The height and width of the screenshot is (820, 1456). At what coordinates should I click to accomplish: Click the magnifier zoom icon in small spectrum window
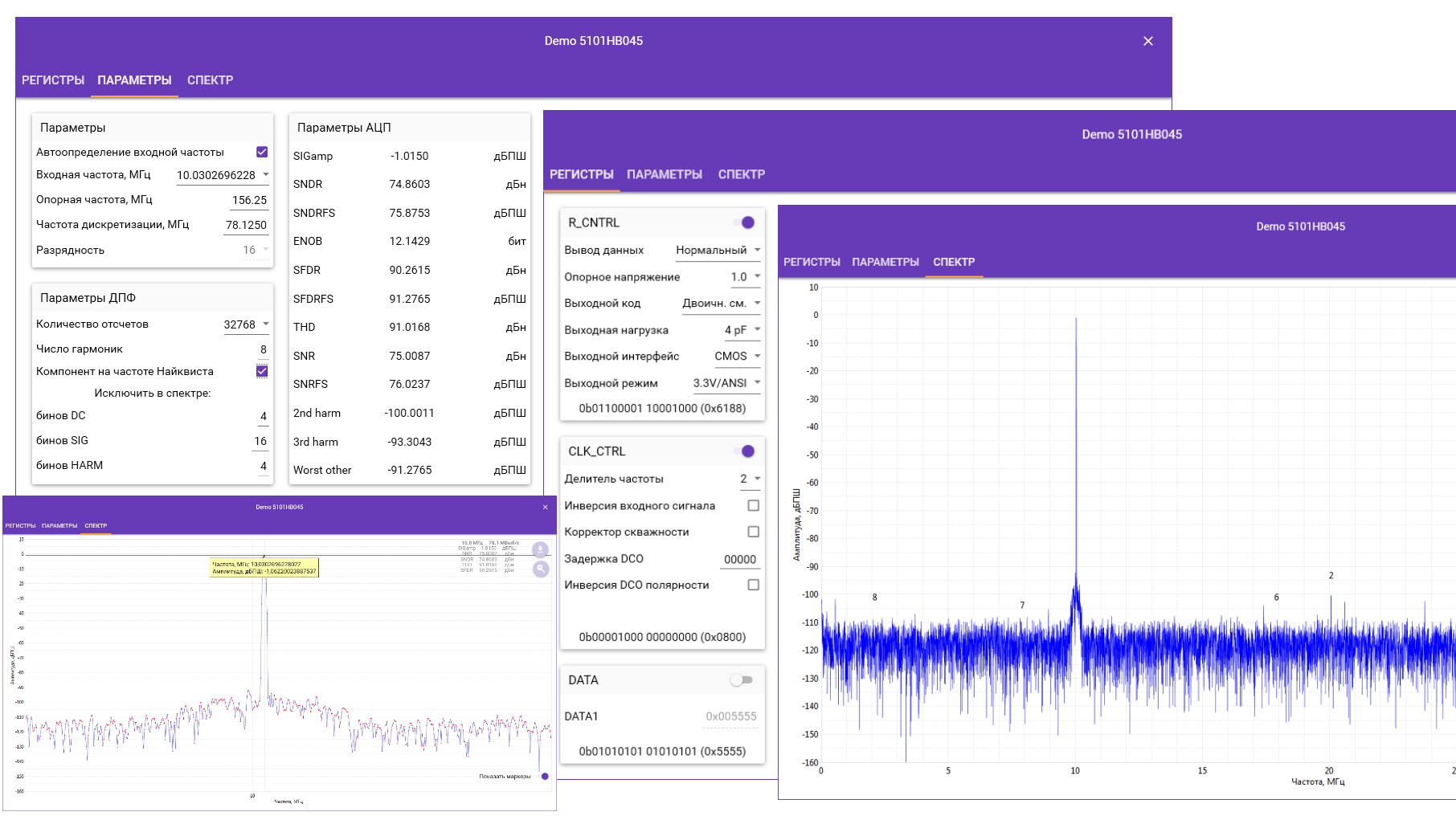541,569
